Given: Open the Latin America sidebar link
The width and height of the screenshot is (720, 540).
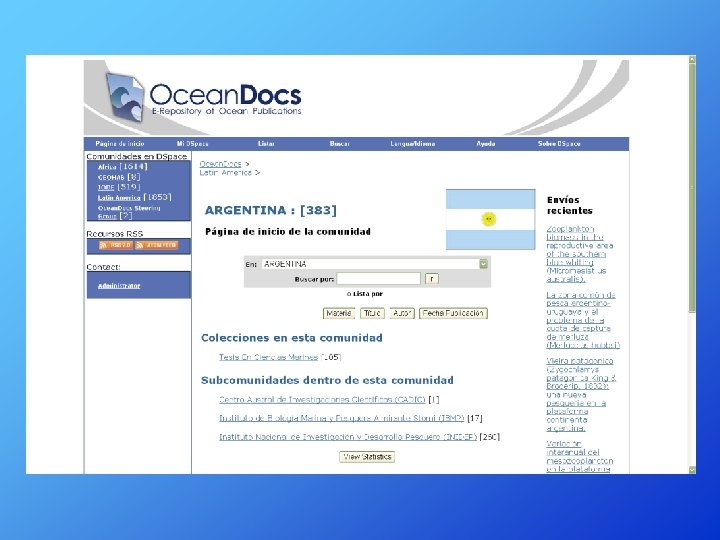Looking at the screenshot, I should click(x=119, y=197).
